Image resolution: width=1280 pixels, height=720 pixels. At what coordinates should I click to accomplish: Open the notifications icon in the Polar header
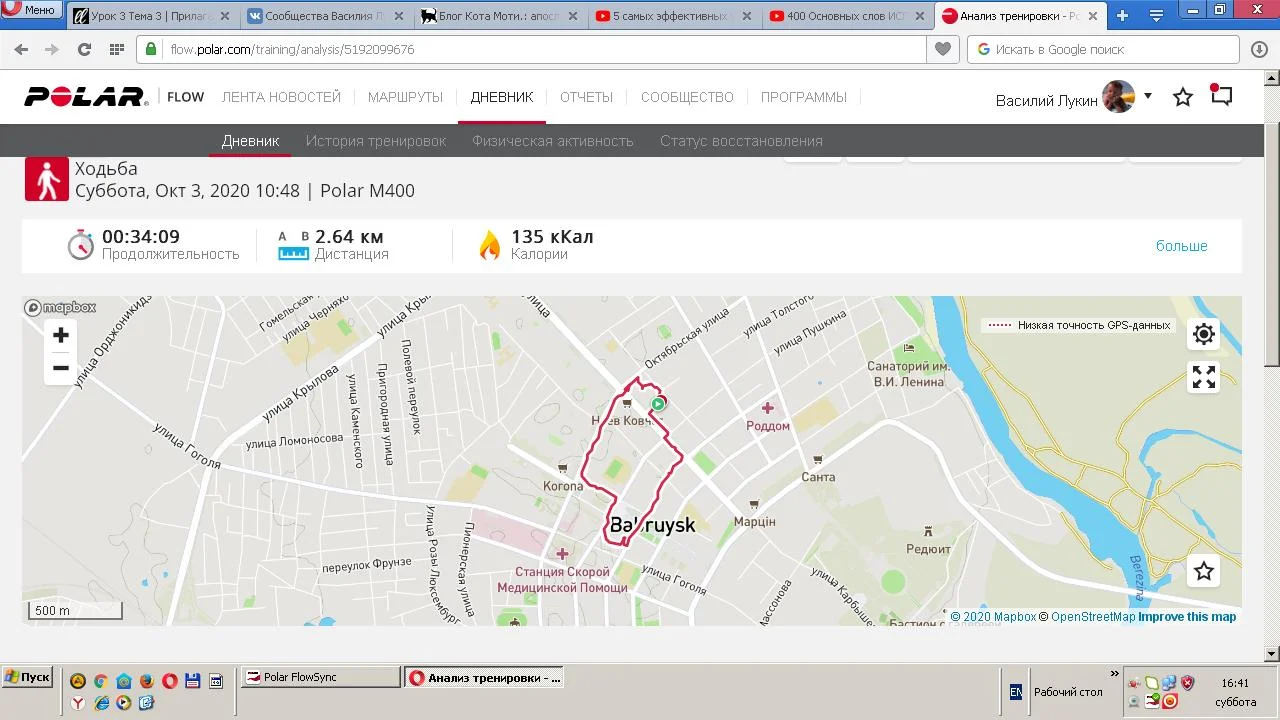(x=1221, y=96)
